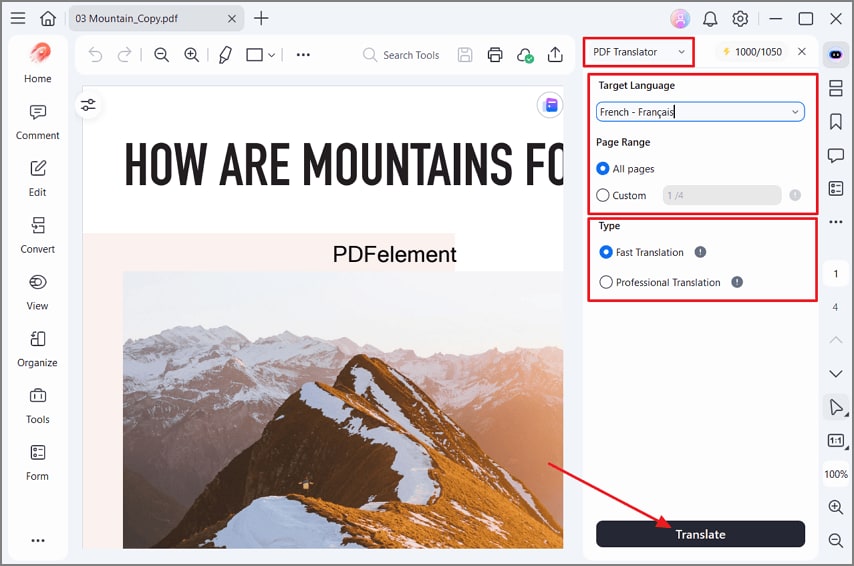Open the bookmarks panel
This screenshot has height=566, width=854.
tap(835, 121)
